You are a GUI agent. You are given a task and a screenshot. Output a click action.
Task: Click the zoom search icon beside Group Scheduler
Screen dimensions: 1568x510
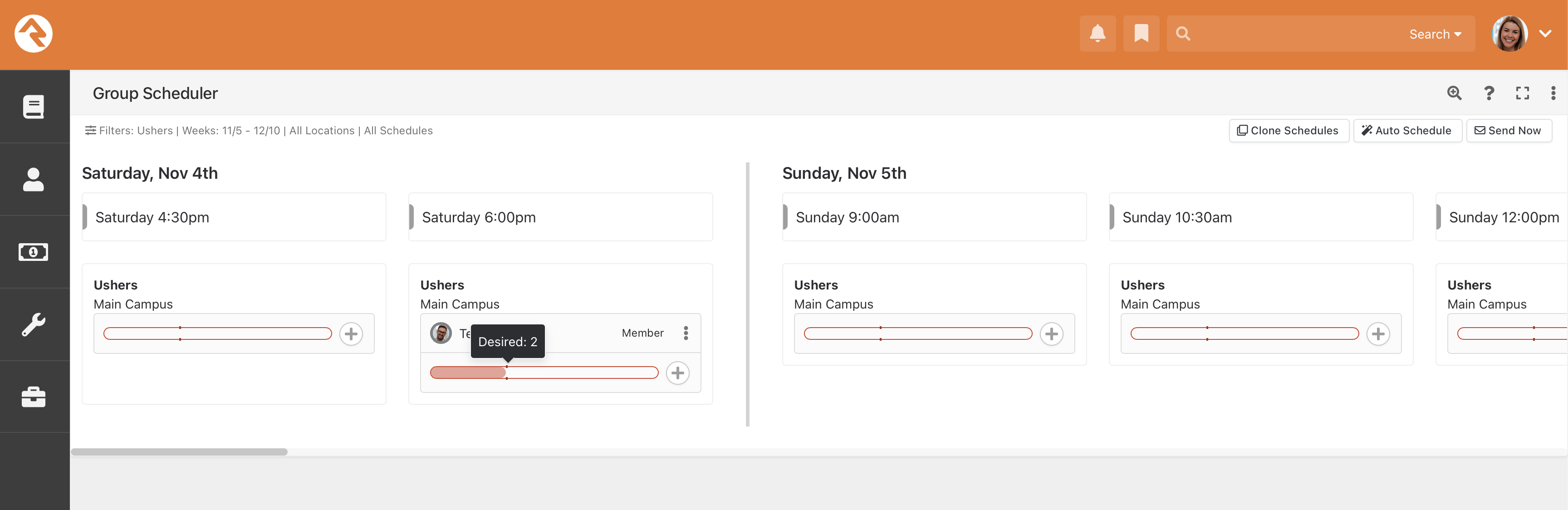(1454, 93)
